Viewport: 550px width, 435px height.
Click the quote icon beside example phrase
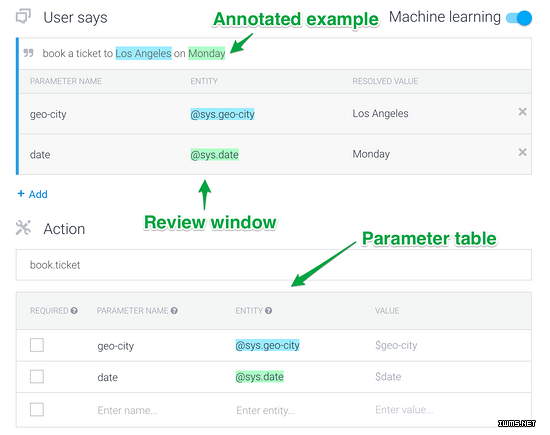(28, 53)
